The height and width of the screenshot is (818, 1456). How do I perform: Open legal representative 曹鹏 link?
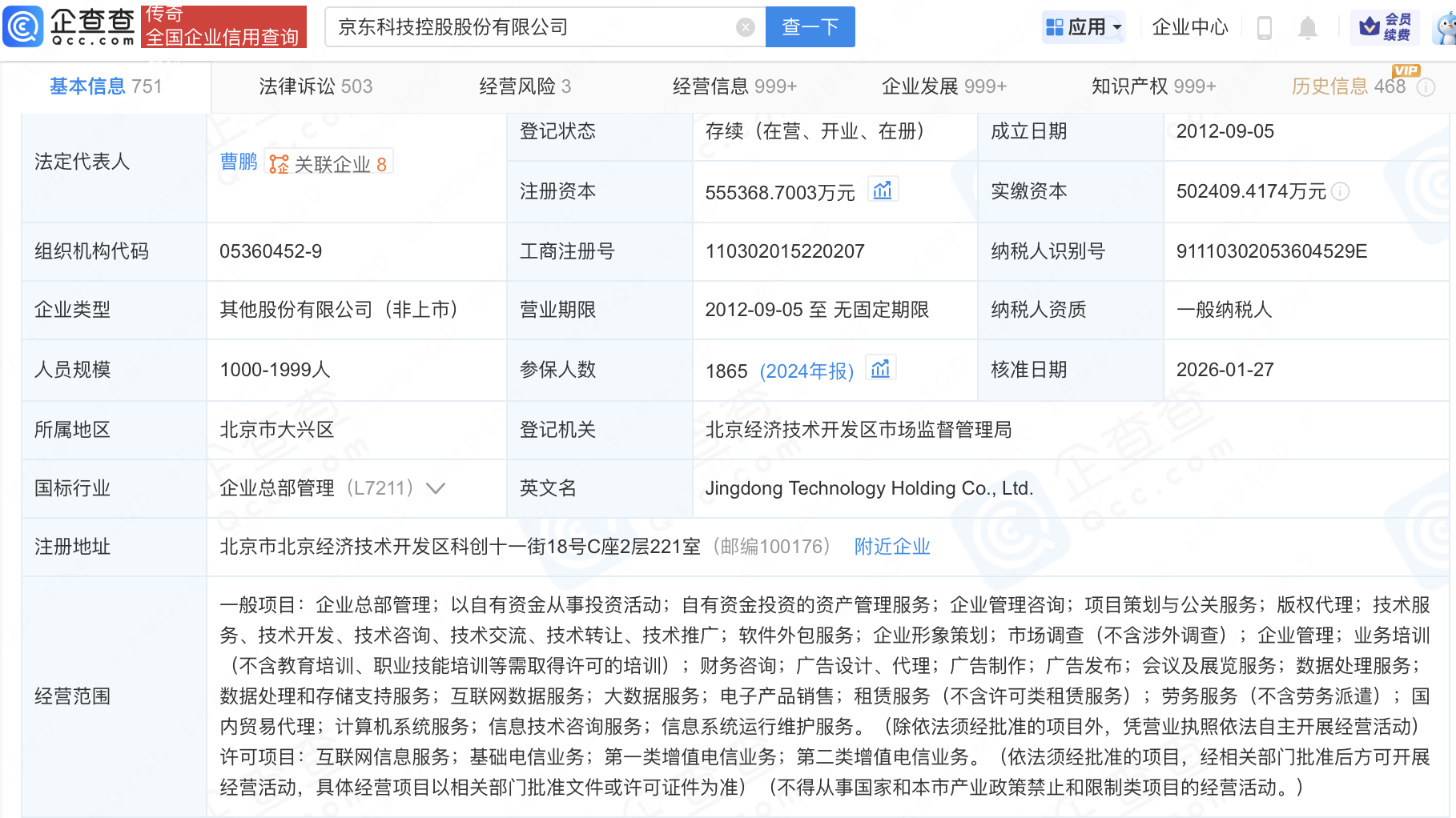239,162
